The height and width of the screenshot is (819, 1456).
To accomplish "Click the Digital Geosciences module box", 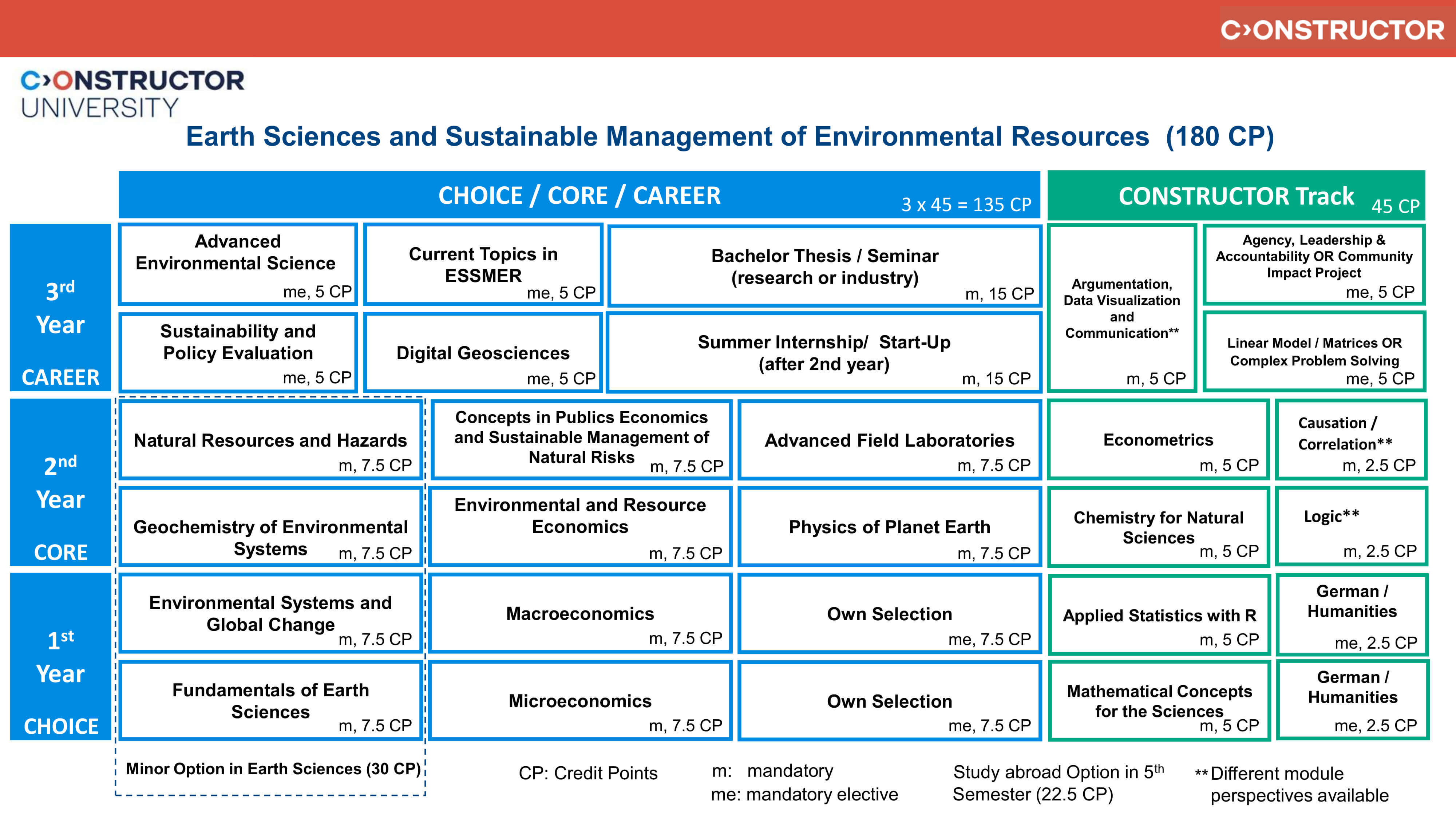I will [483, 353].
